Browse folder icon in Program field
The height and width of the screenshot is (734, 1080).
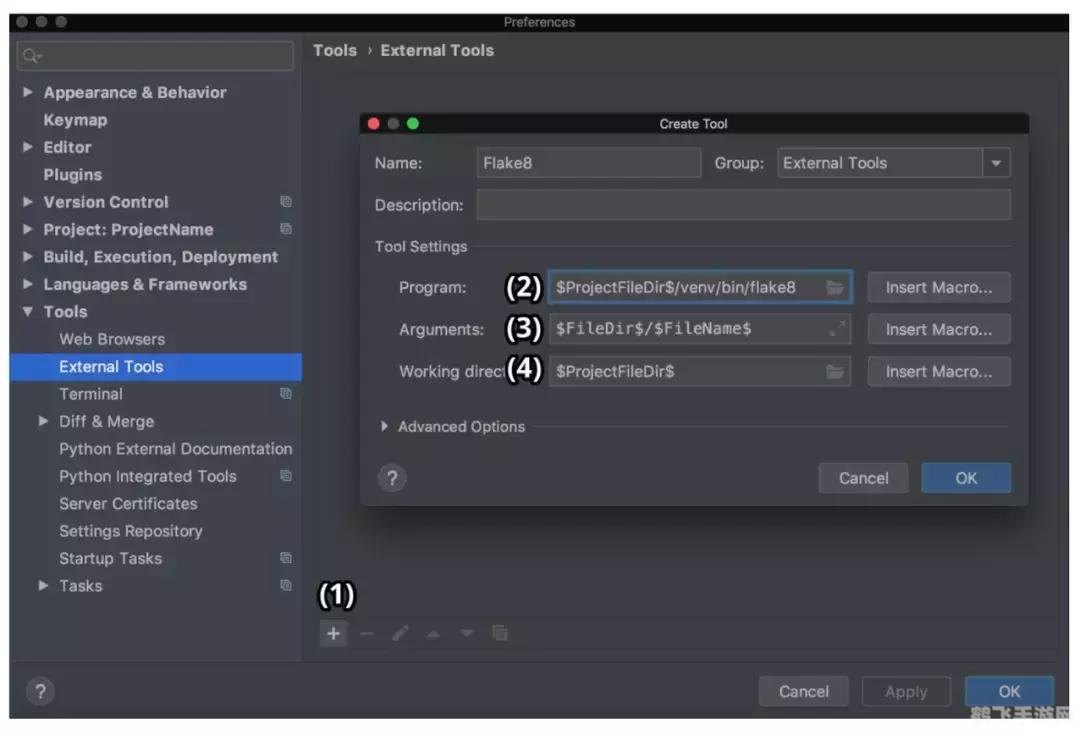835,288
